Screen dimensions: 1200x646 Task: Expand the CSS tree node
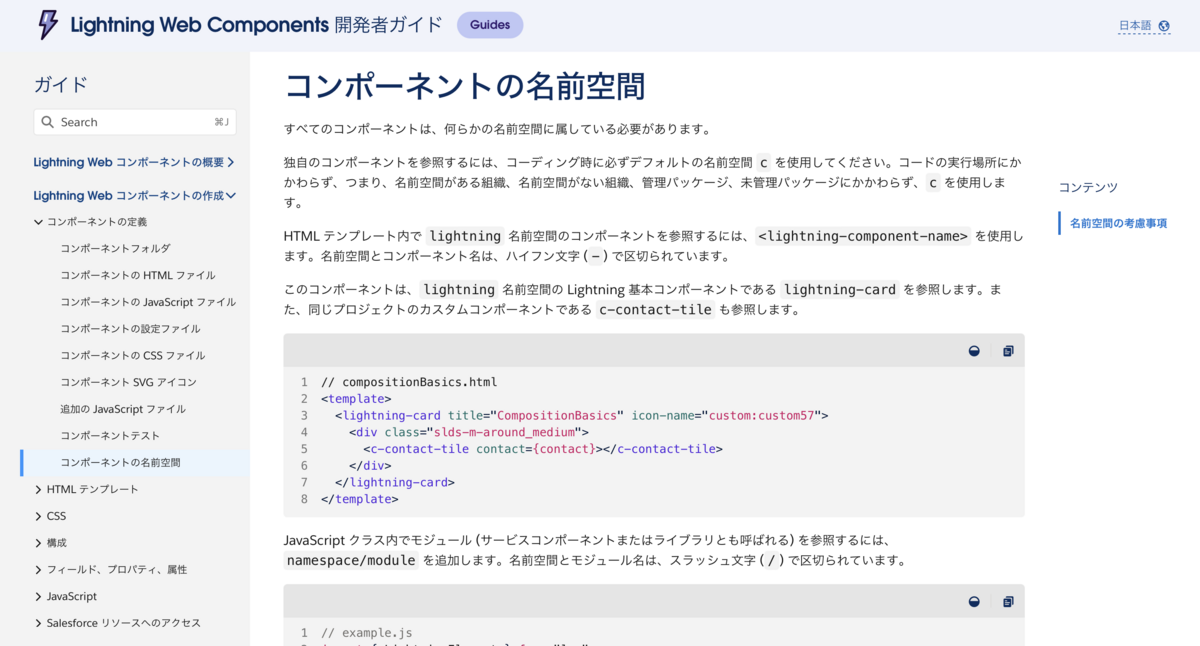coord(38,516)
